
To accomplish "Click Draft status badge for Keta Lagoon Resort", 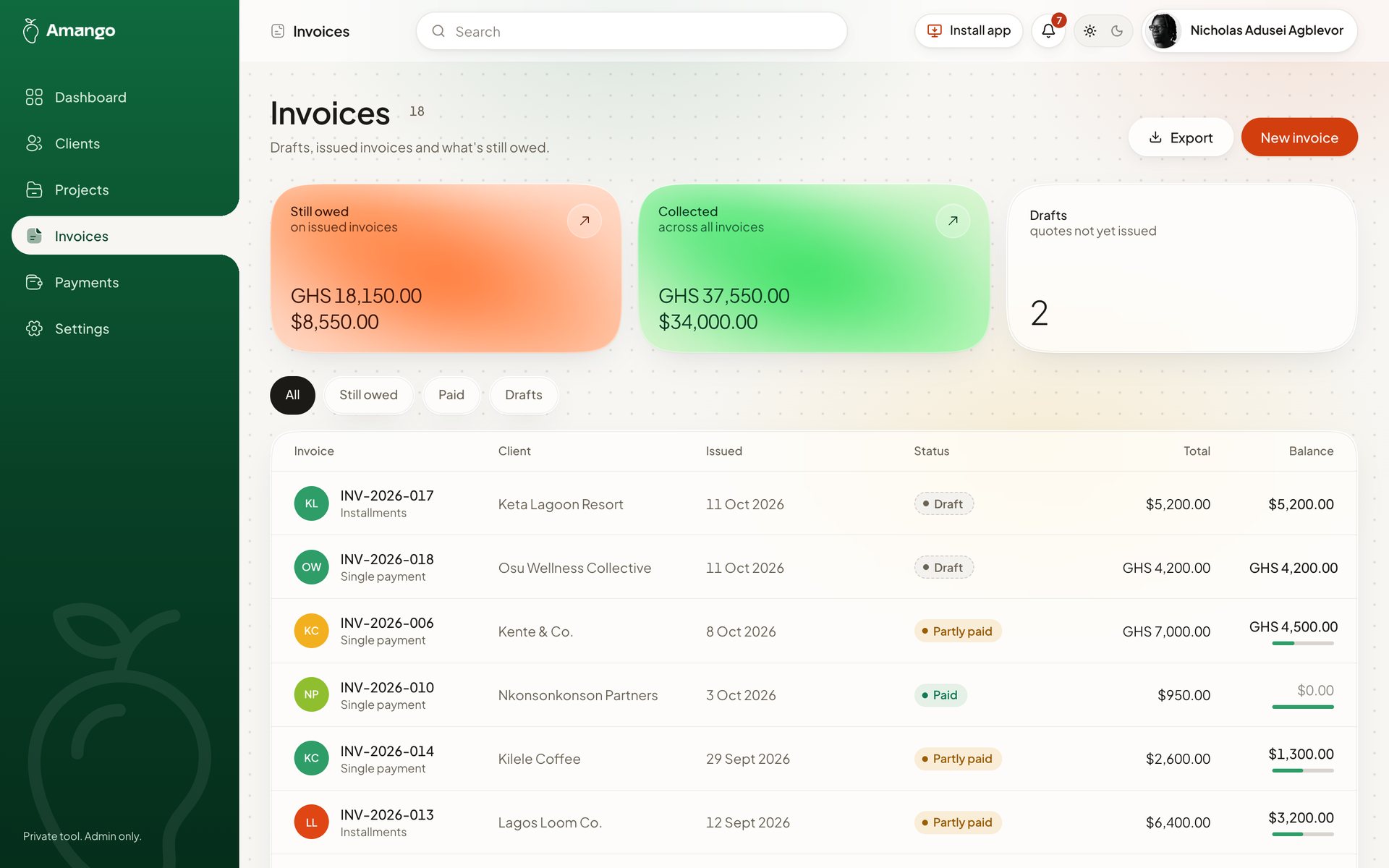I will point(943,503).
